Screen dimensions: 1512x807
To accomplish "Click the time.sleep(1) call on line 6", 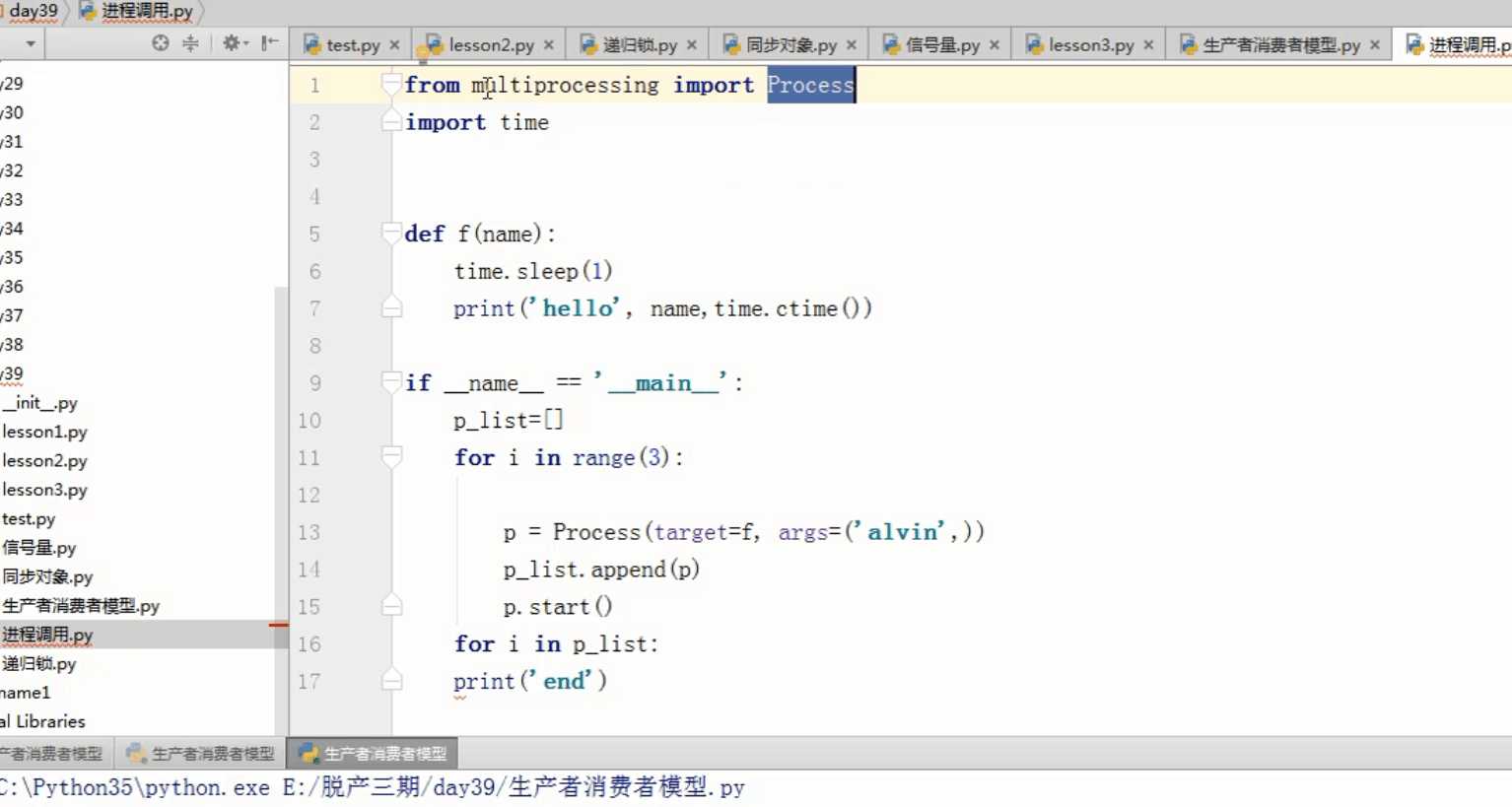I will coord(533,271).
